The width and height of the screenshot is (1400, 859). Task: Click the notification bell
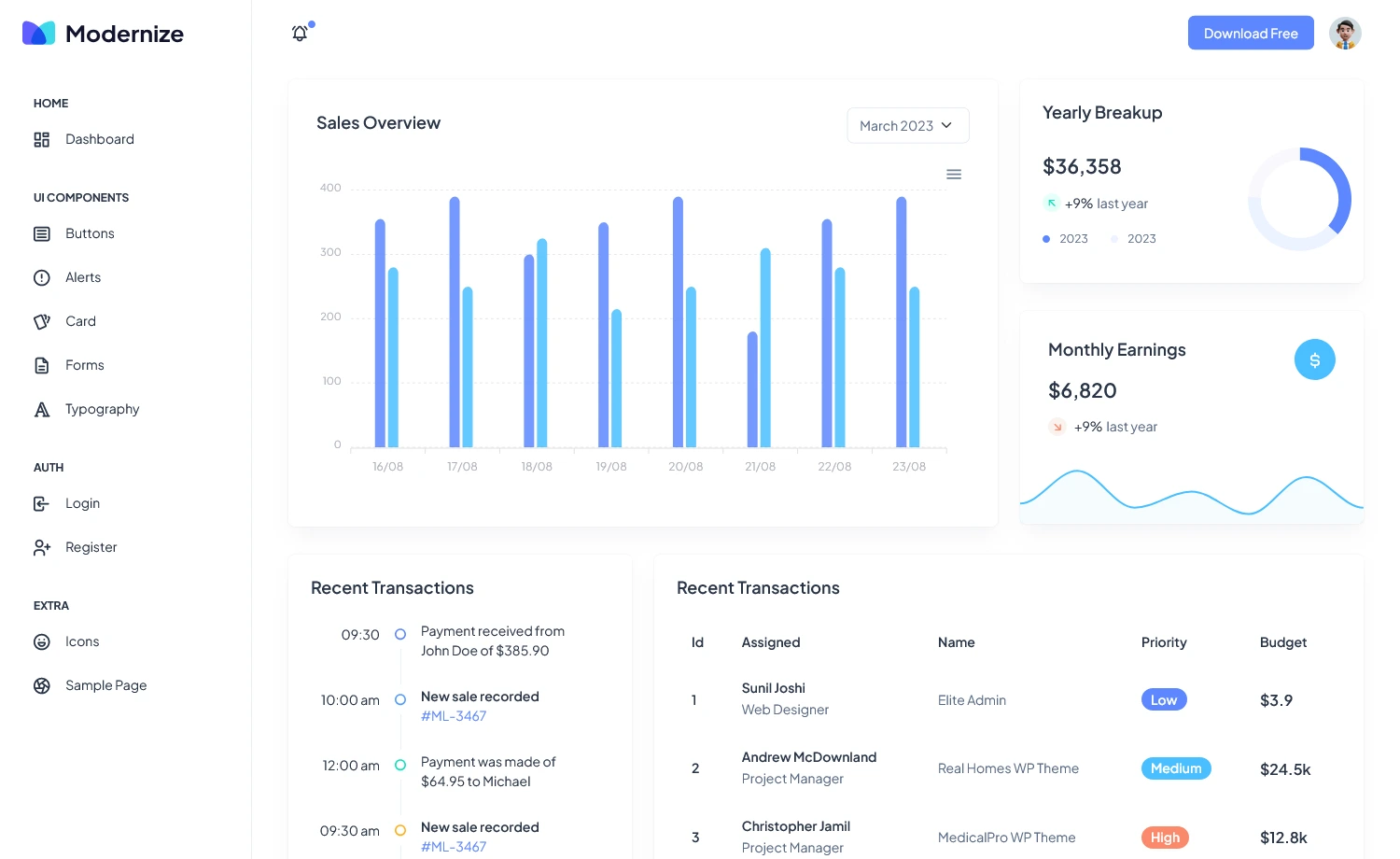coord(300,33)
